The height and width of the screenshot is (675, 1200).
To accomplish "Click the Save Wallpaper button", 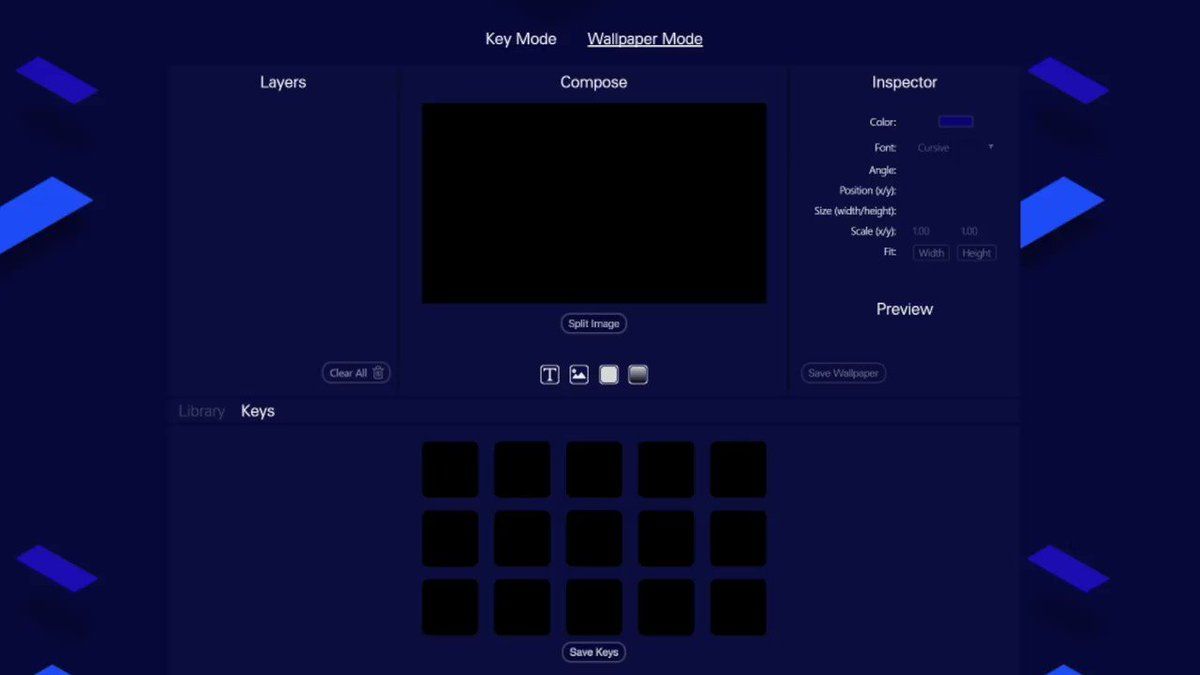I will click(843, 373).
